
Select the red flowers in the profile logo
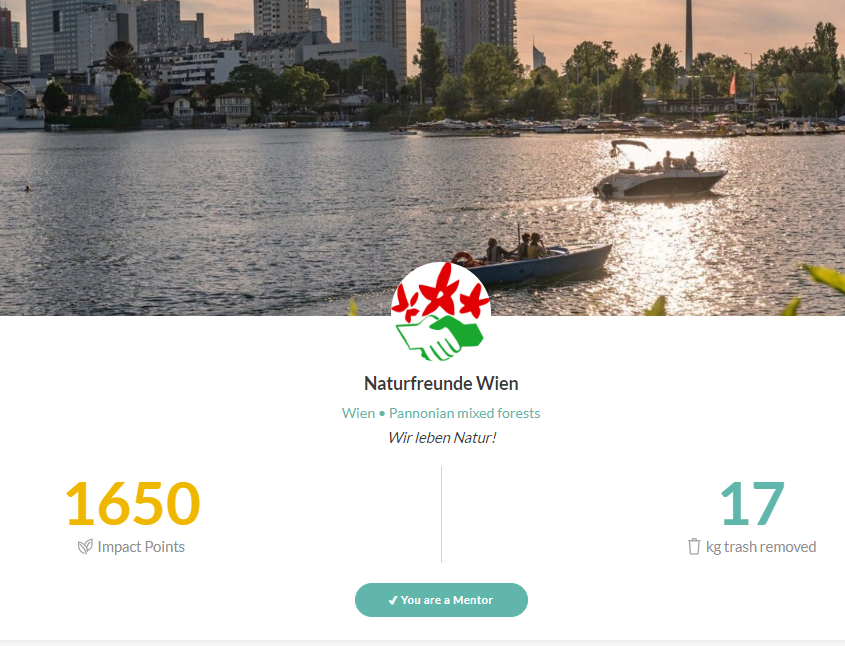click(x=441, y=294)
